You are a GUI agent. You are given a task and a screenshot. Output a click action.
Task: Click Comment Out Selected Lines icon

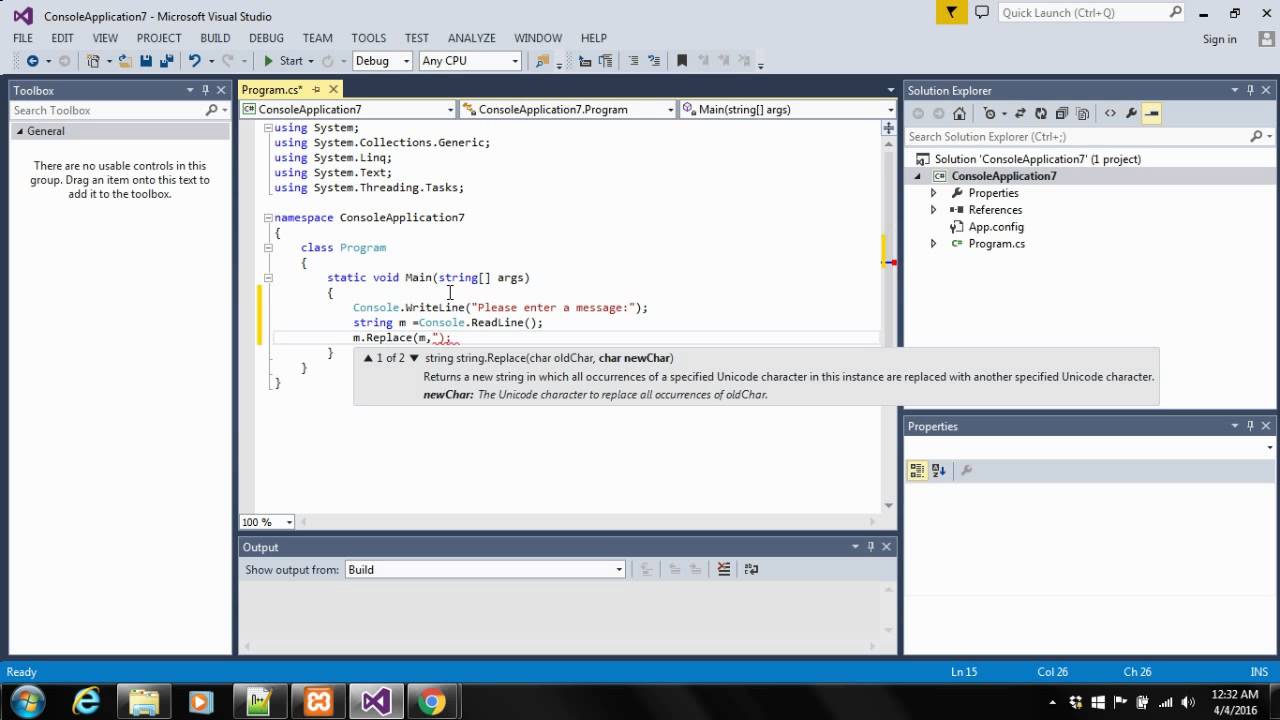coord(633,61)
